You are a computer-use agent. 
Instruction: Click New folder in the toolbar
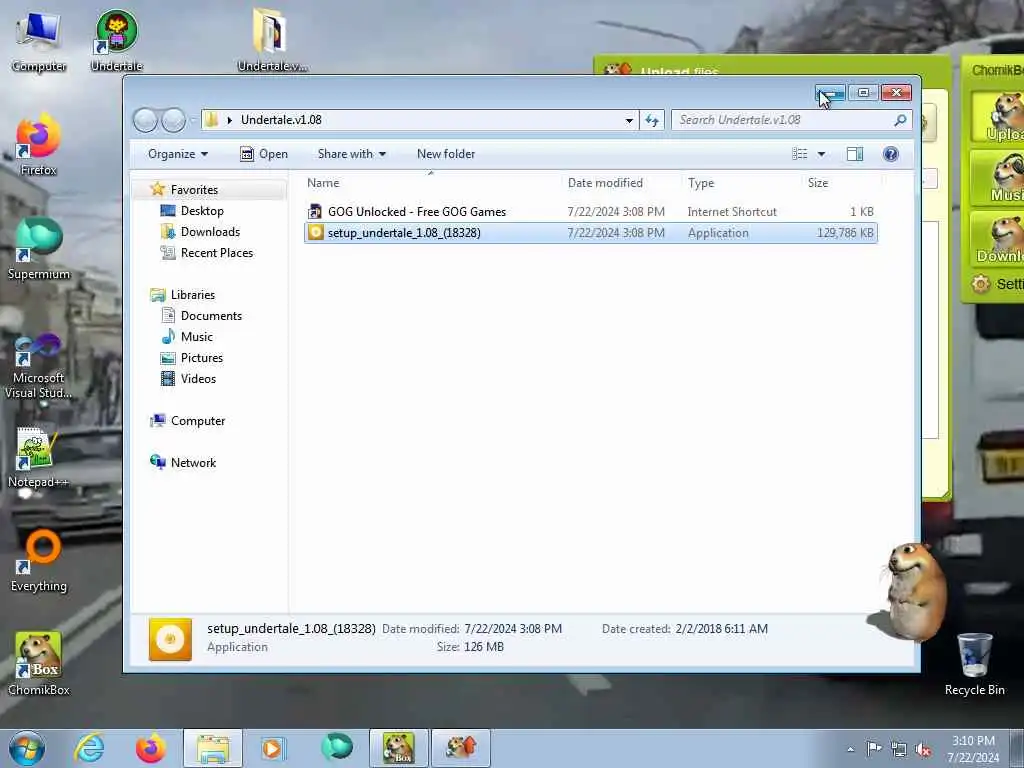(446, 154)
